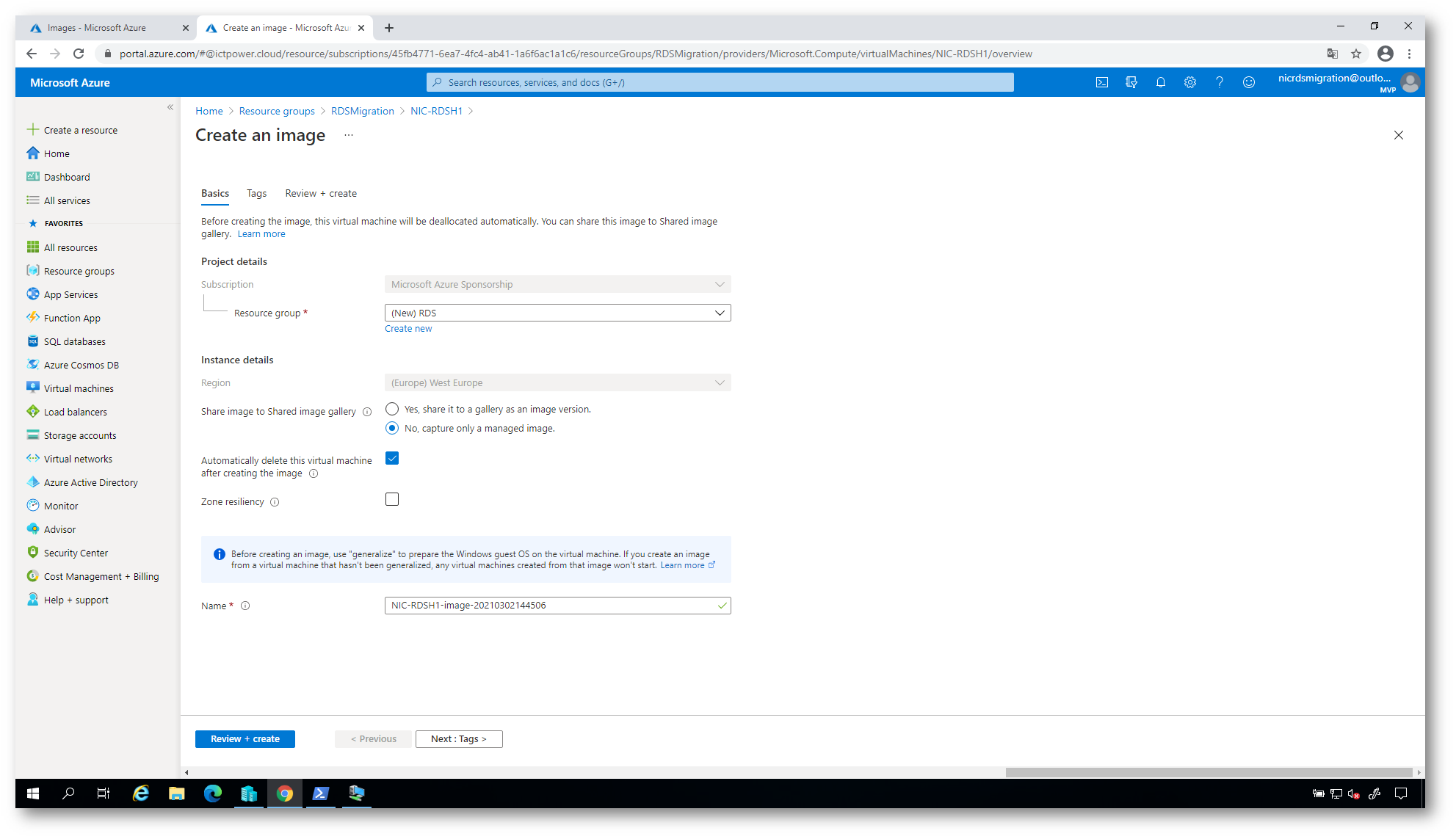The height and width of the screenshot is (839, 1456).
Task: Open All services in the sidebar
Action: pyautogui.click(x=67, y=200)
